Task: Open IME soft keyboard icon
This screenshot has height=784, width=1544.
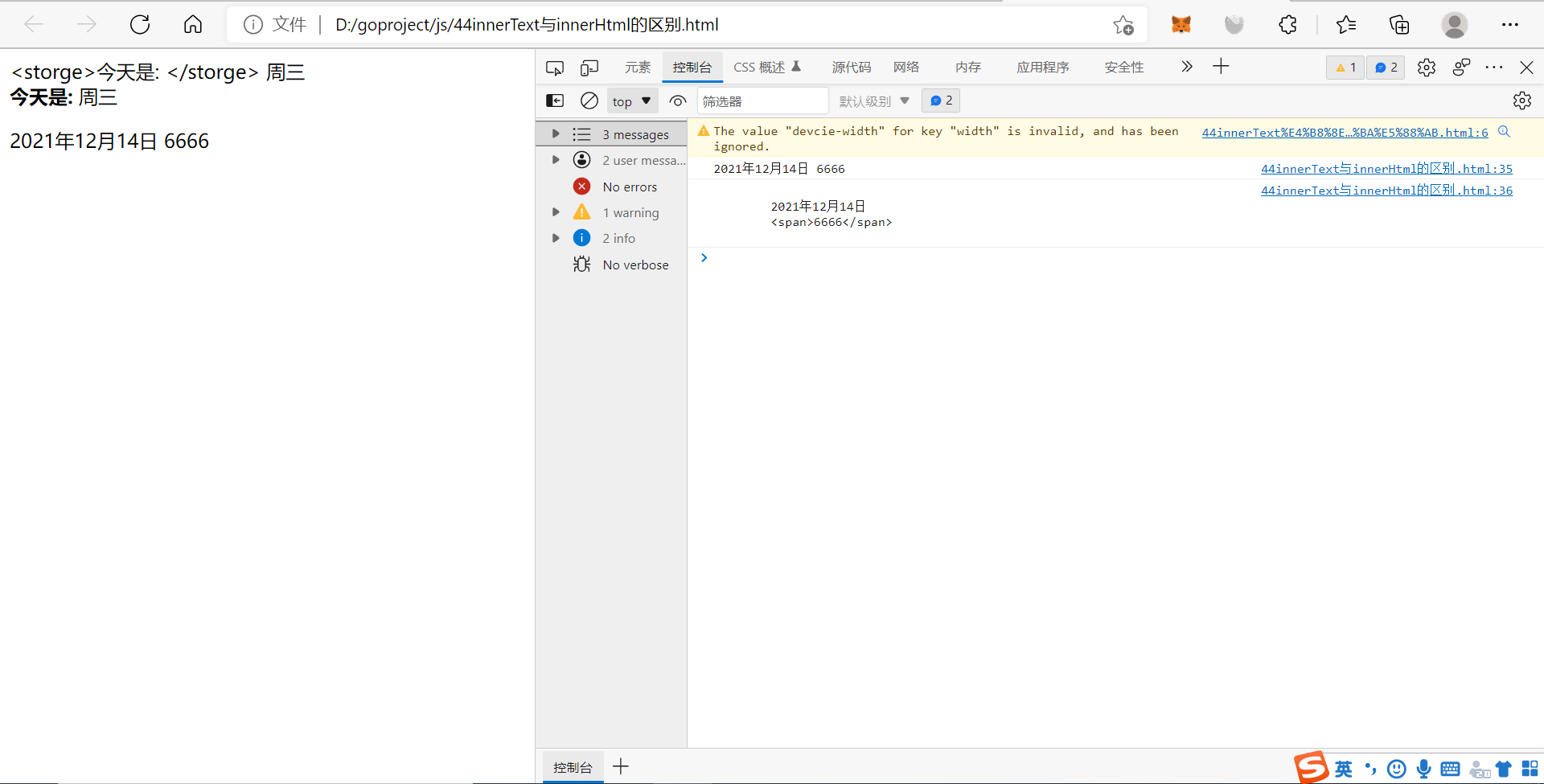Action: coord(1450,769)
